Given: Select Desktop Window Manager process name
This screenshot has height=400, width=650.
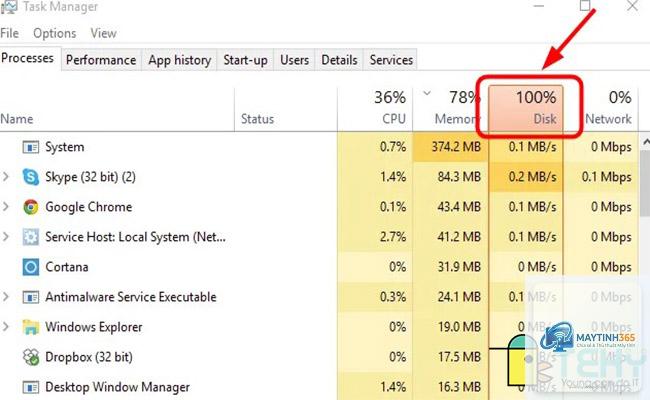Looking at the screenshot, I should pos(117,387).
